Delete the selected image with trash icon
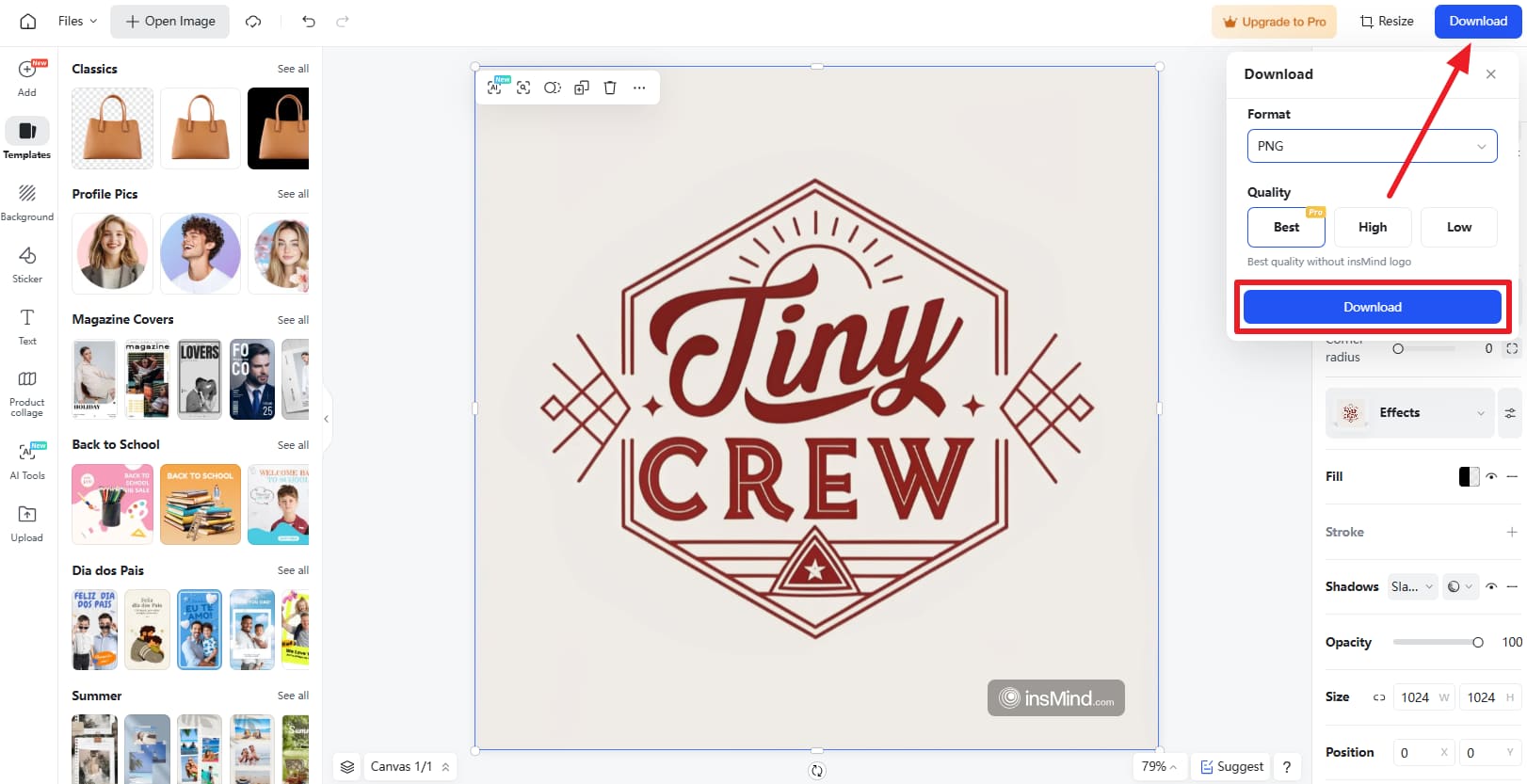This screenshot has width=1527, height=784. [610, 88]
